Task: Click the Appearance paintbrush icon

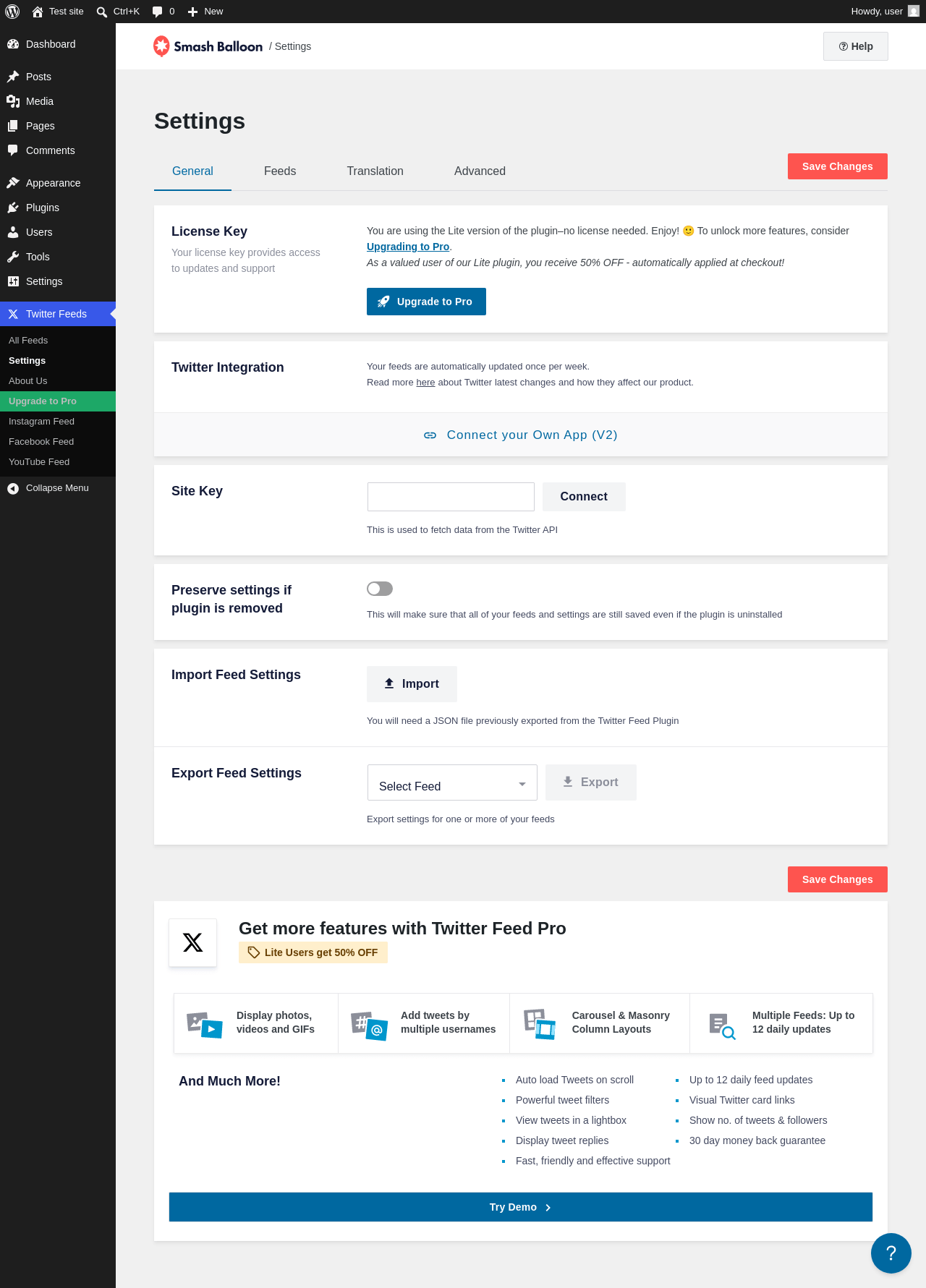Action: (x=13, y=183)
